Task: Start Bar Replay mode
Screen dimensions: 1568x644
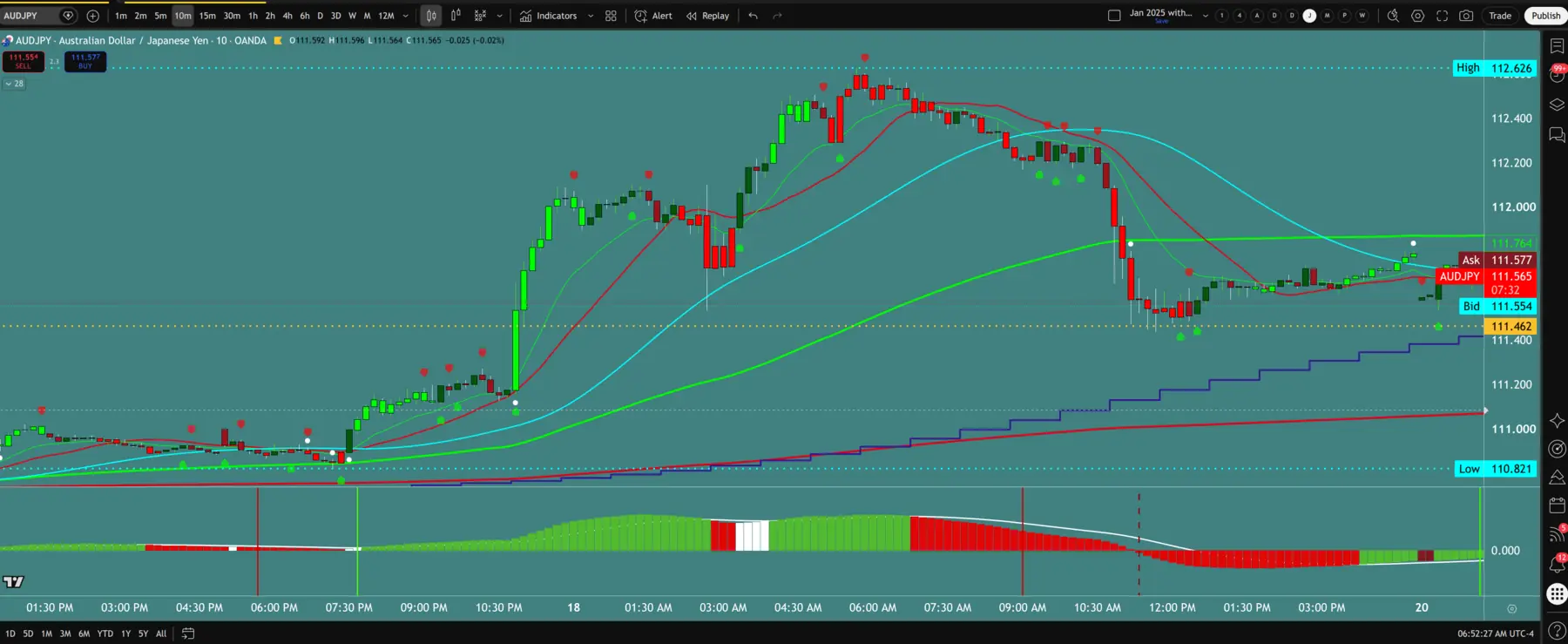Action: [x=707, y=16]
